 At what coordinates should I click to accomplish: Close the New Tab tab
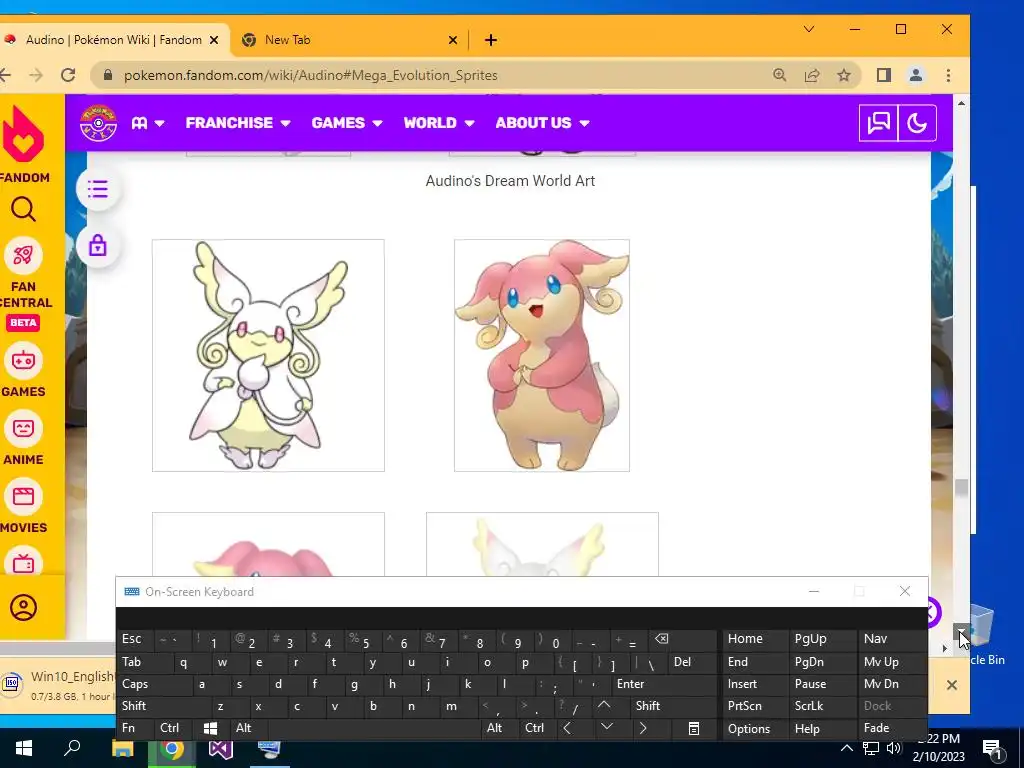click(x=453, y=40)
